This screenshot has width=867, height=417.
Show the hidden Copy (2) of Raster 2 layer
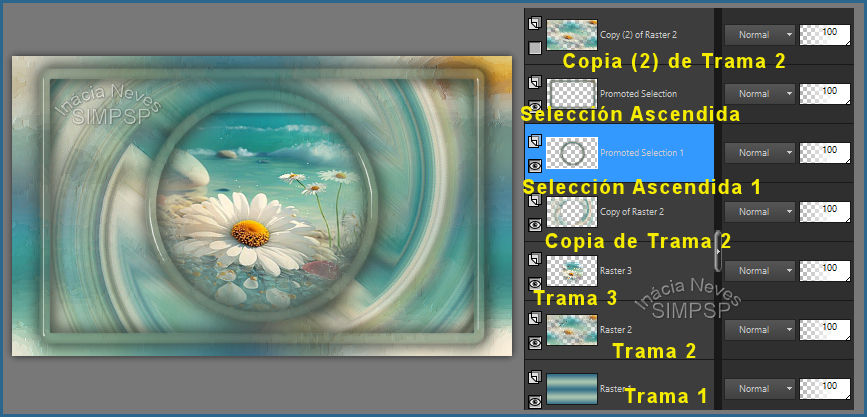pyautogui.click(x=535, y=48)
